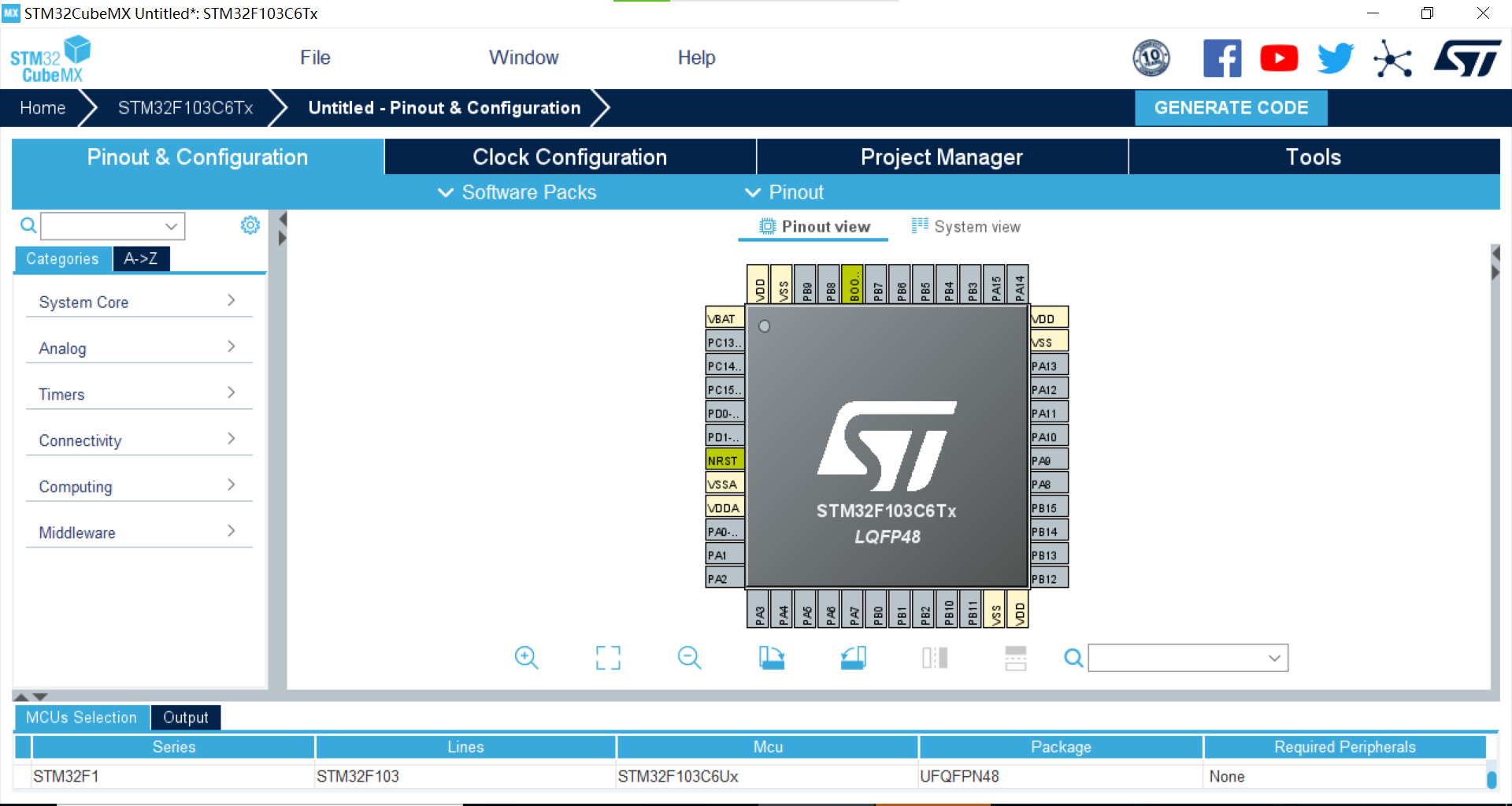Switch to System view
Viewport: 1512px width, 806px height.
(966, 227)
